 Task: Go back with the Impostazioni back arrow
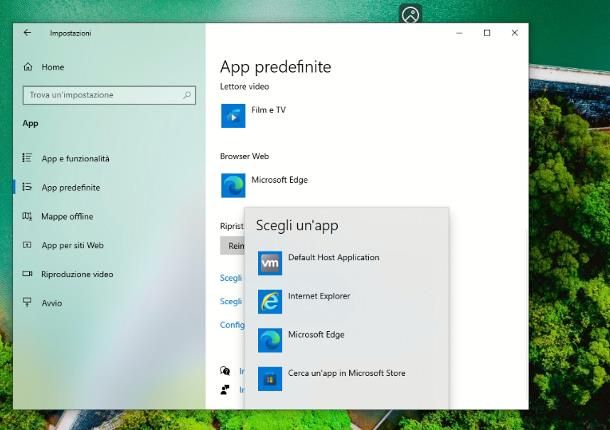tap(27, 33)
